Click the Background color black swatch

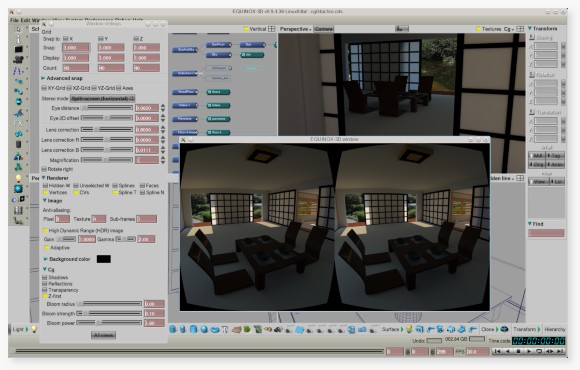(104, 259)
